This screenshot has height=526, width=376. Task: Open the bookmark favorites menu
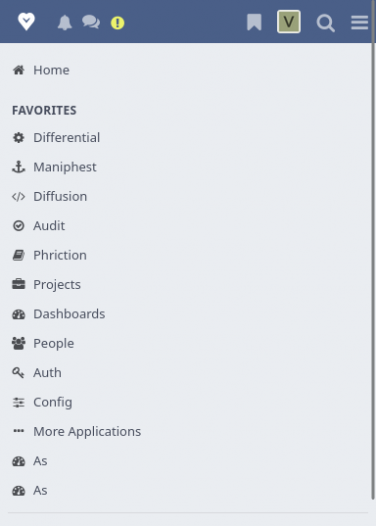[254, 22]
